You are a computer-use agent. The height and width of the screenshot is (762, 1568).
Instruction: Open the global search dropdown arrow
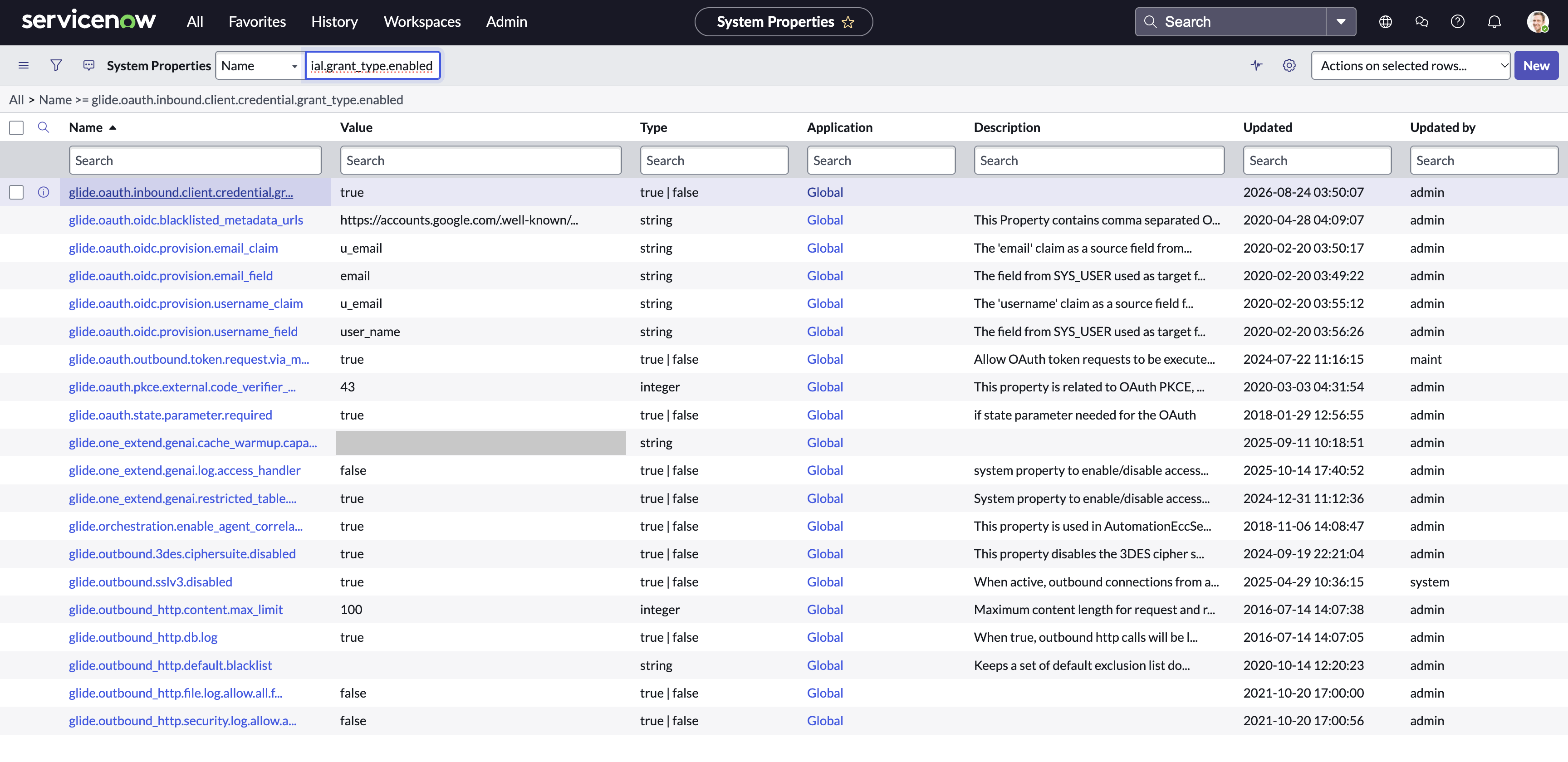(x=1341, y=22)
